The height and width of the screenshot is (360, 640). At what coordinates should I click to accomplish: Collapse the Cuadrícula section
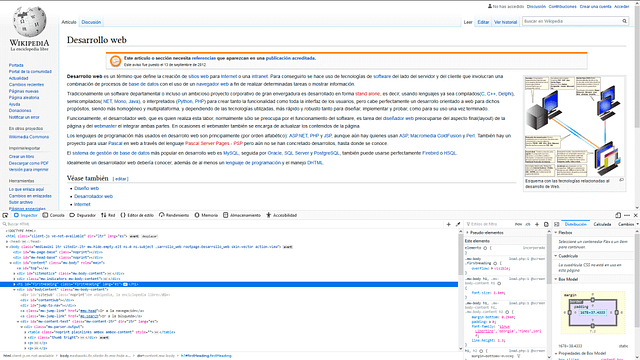click(x=556, y=256)
